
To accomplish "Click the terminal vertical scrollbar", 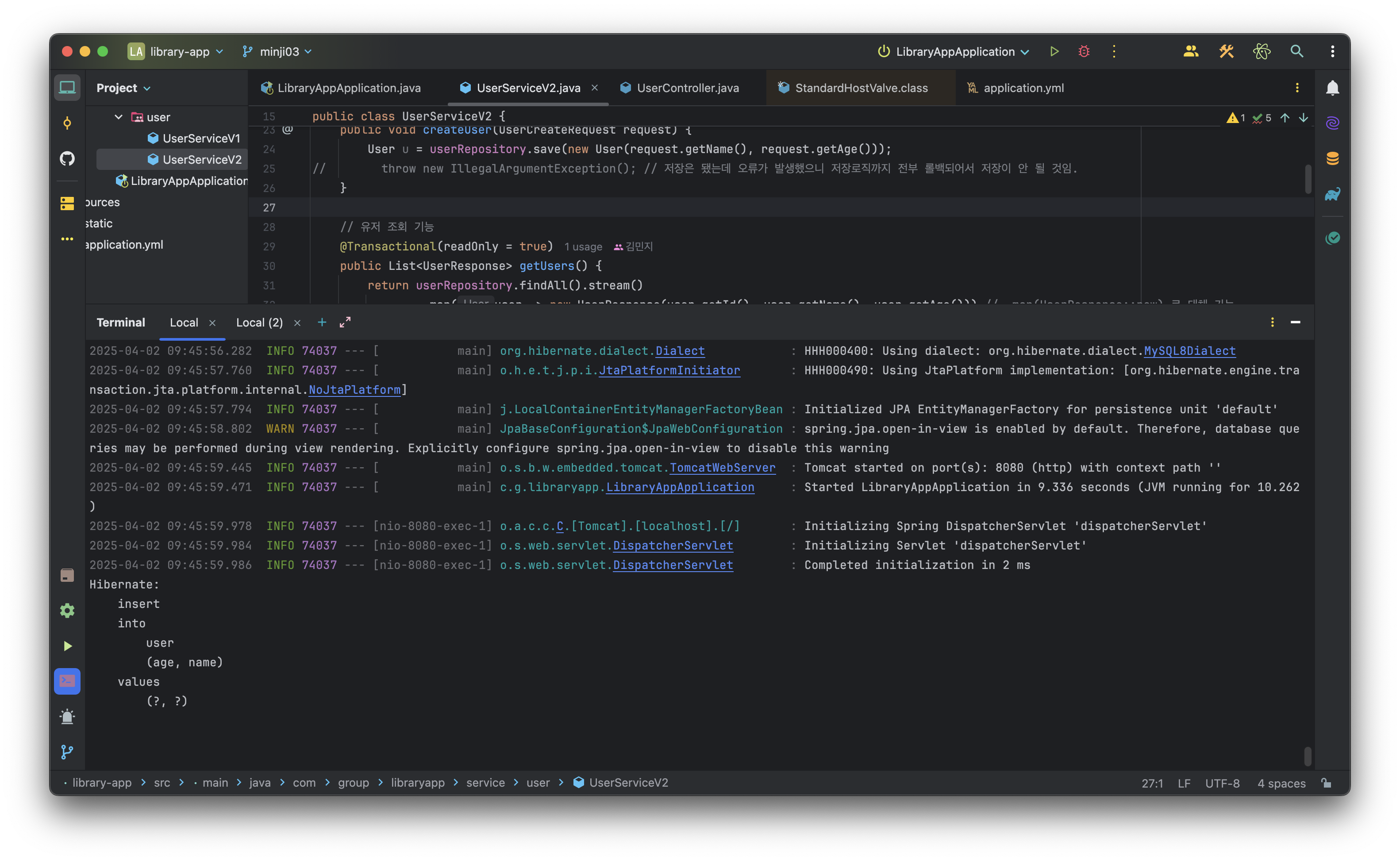I will click(1308, 756).
